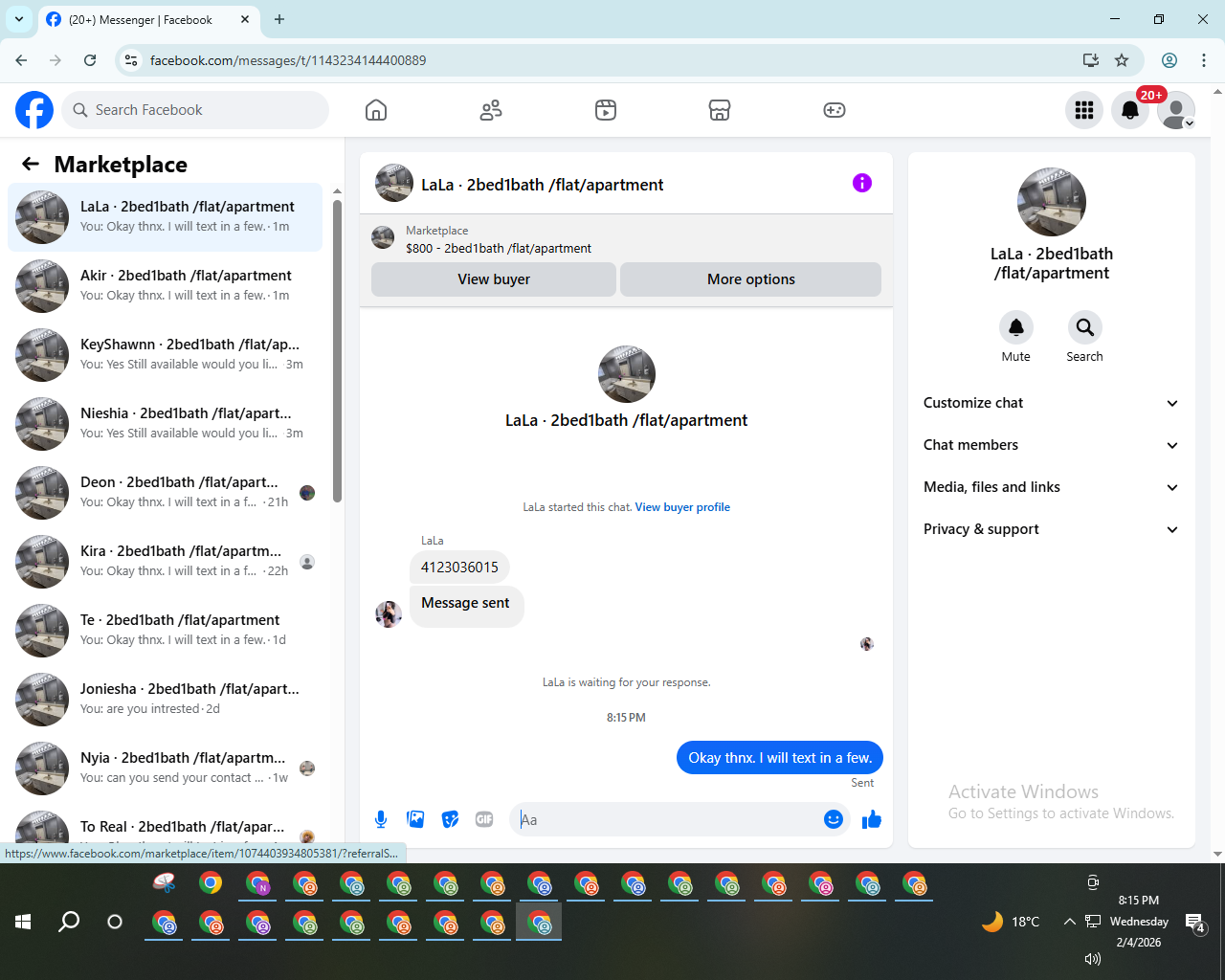Open the Akir 2bed1bath conversation
1225x980 pixels.
(166, 286)
